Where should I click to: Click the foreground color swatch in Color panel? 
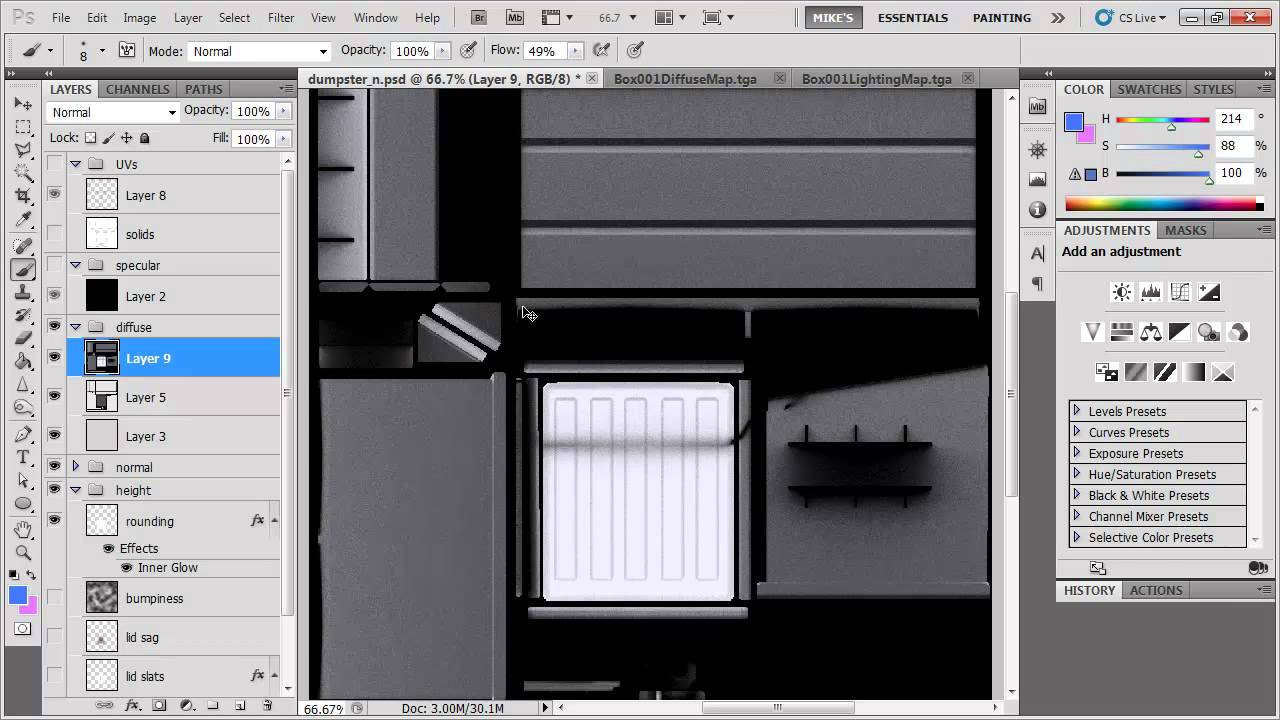point(1074,122)
